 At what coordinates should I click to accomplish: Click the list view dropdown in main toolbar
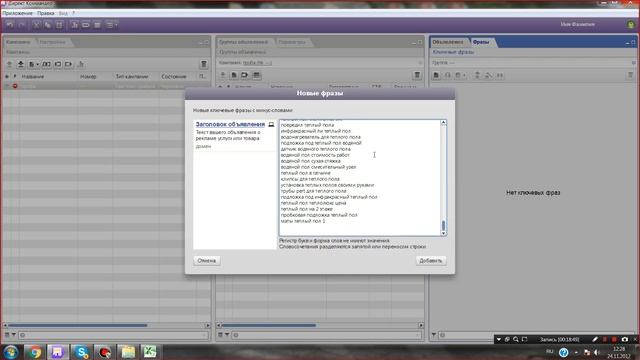pos(112,25)
